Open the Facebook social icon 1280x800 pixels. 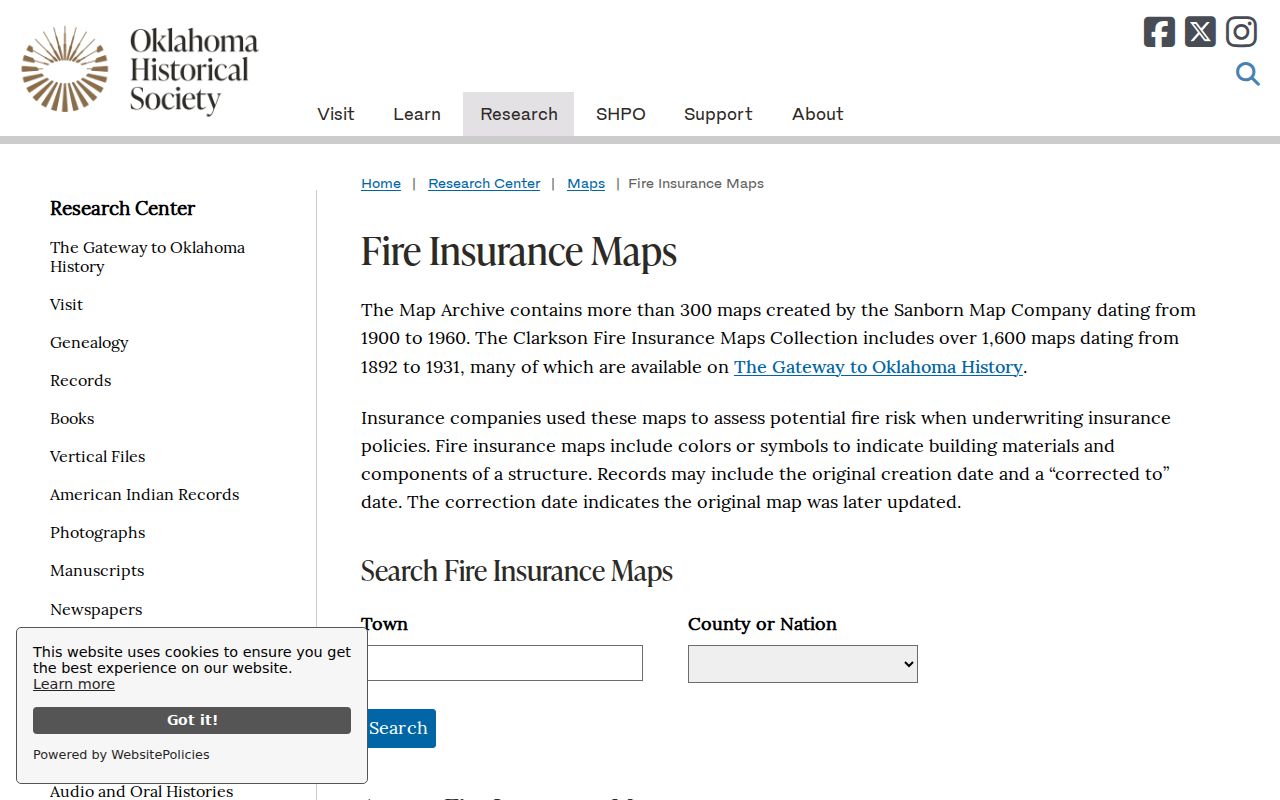click(1159, 32)
